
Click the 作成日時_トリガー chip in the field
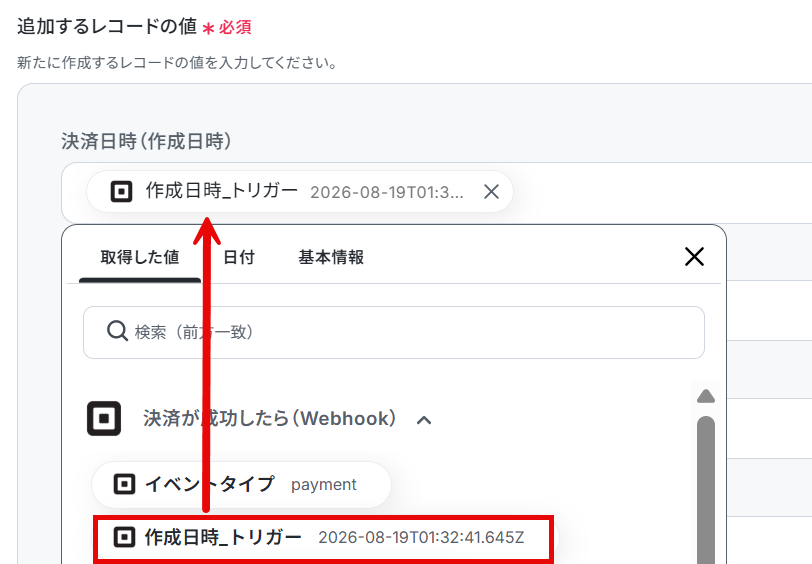click(299, 192)
